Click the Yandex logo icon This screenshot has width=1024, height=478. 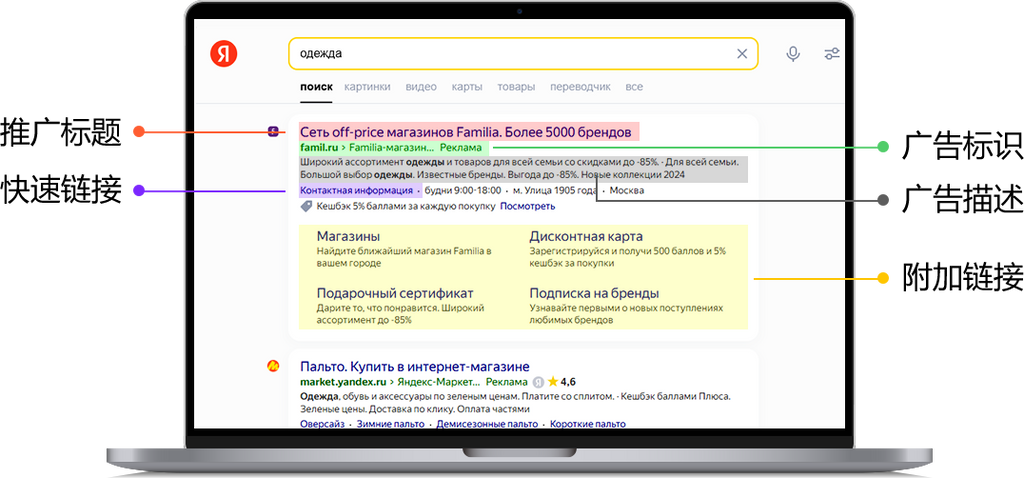(x=224, y=54)
